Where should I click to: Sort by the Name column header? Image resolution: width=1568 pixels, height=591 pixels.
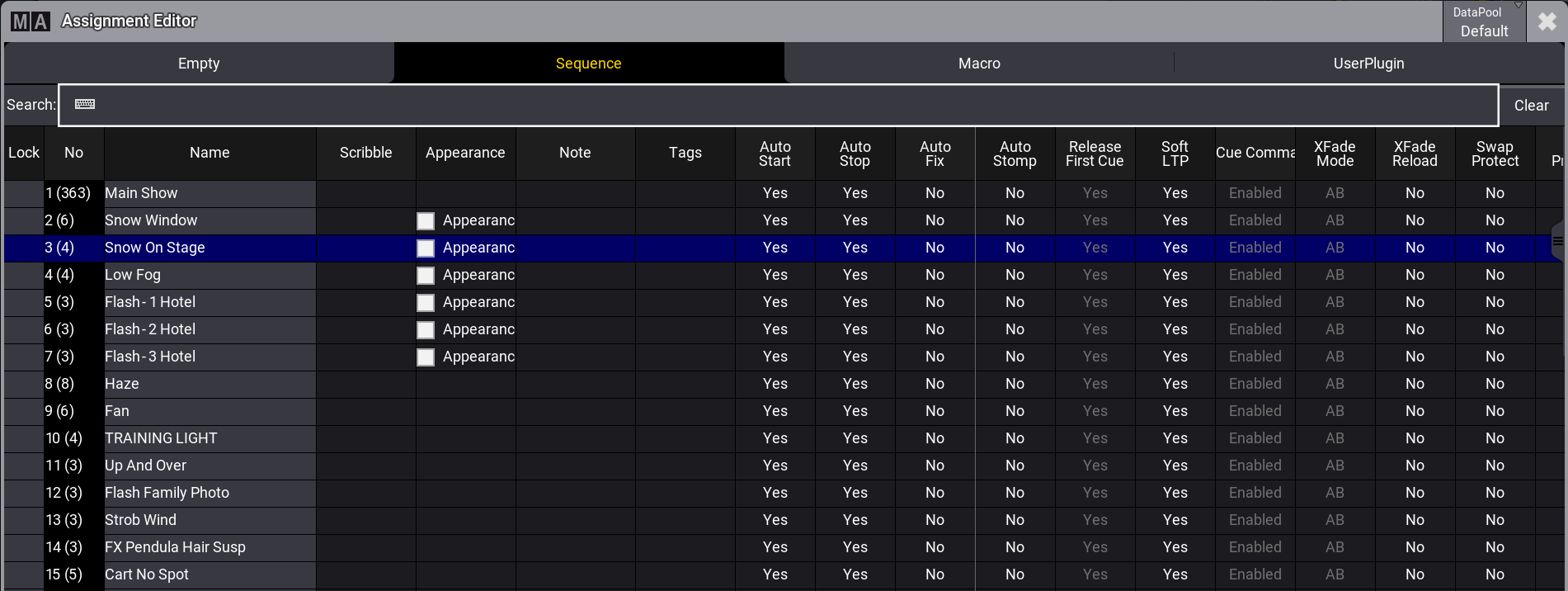[210, 153]
